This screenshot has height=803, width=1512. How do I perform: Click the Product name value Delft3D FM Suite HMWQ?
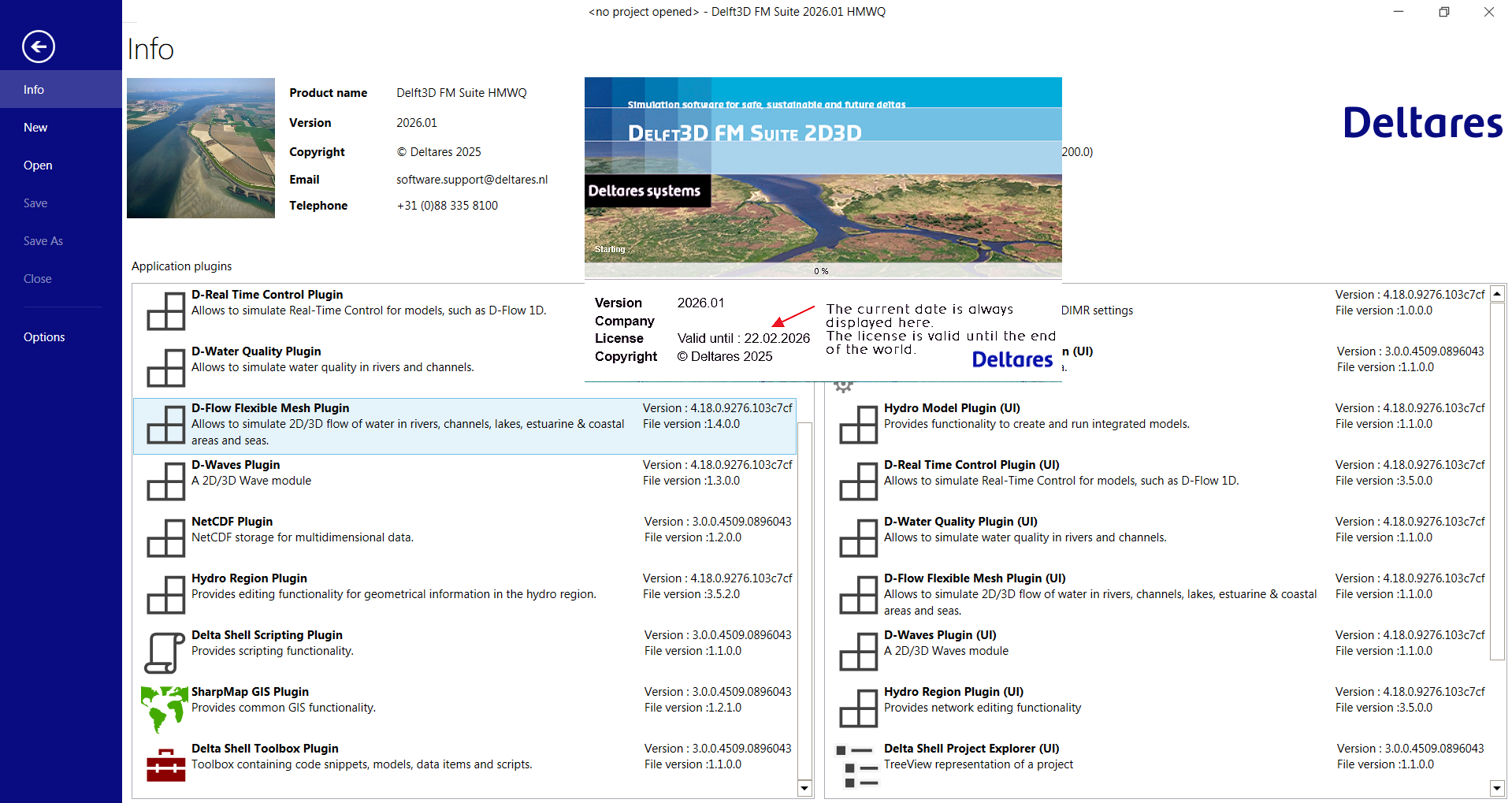(462, 93)
